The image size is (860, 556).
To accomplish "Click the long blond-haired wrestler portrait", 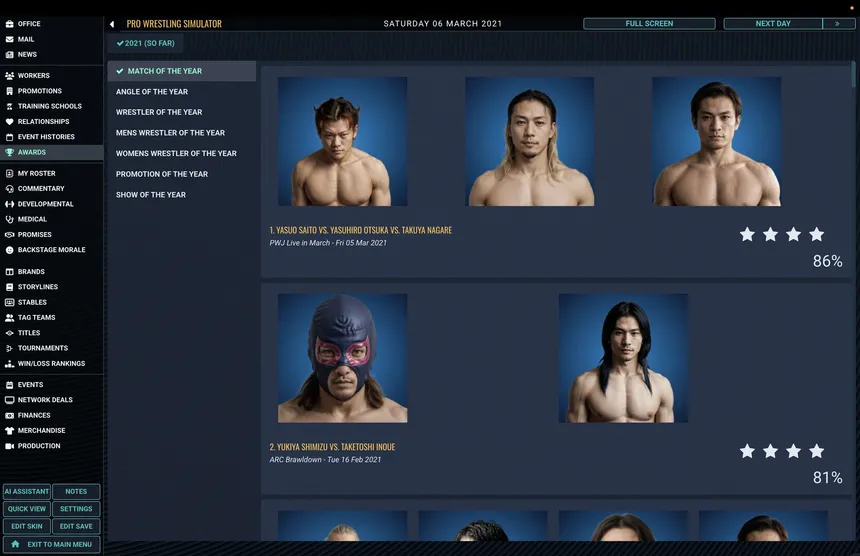I will 530,141.
